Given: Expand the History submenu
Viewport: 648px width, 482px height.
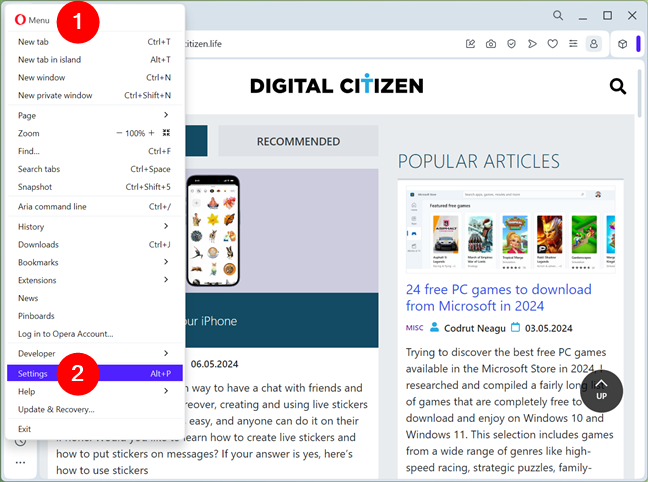Looking at the screenshot, I should coord(95,227).
